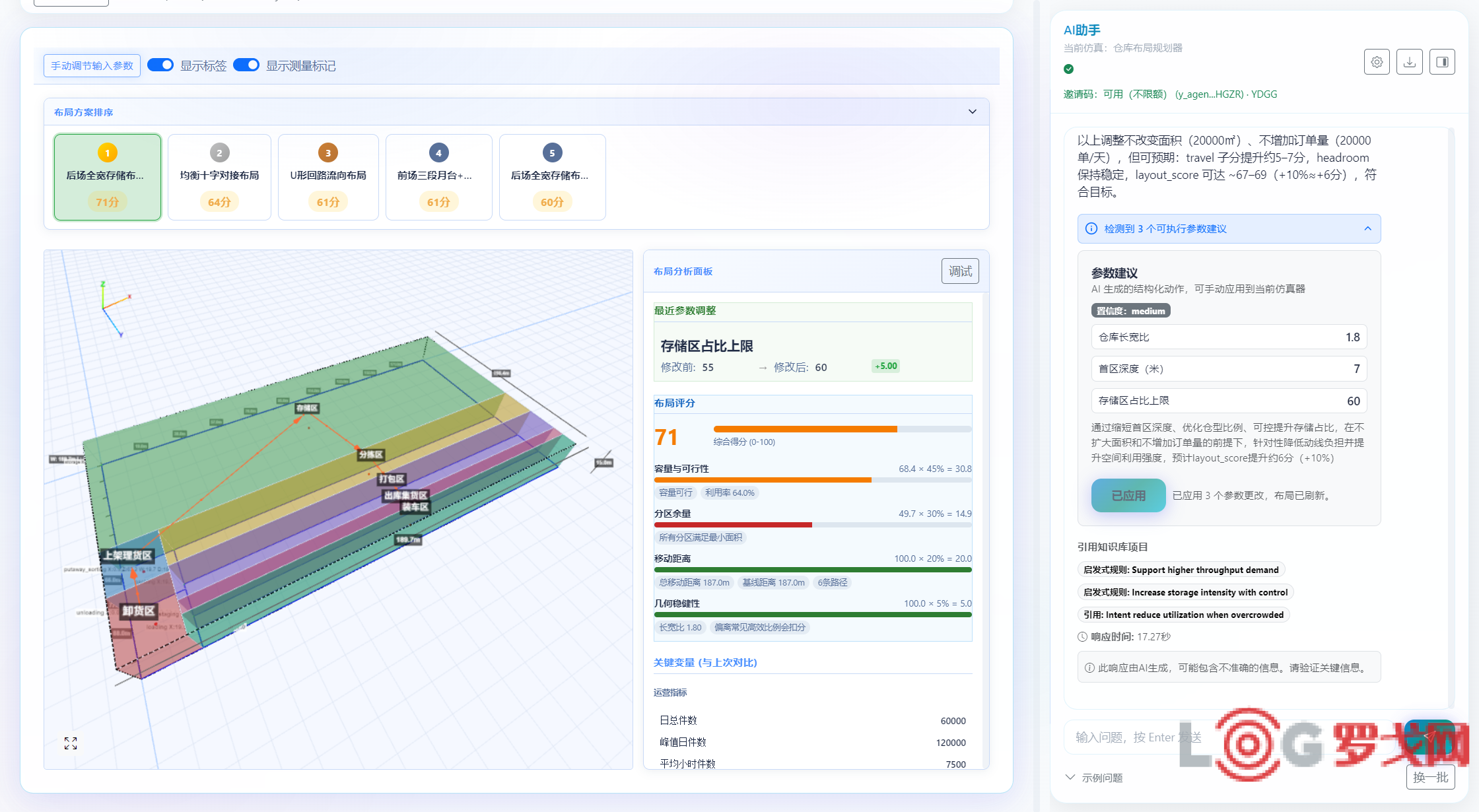1479x812 pixels.
Task: Click the download icon in AI panel
Action: (x=1410, y=62)
